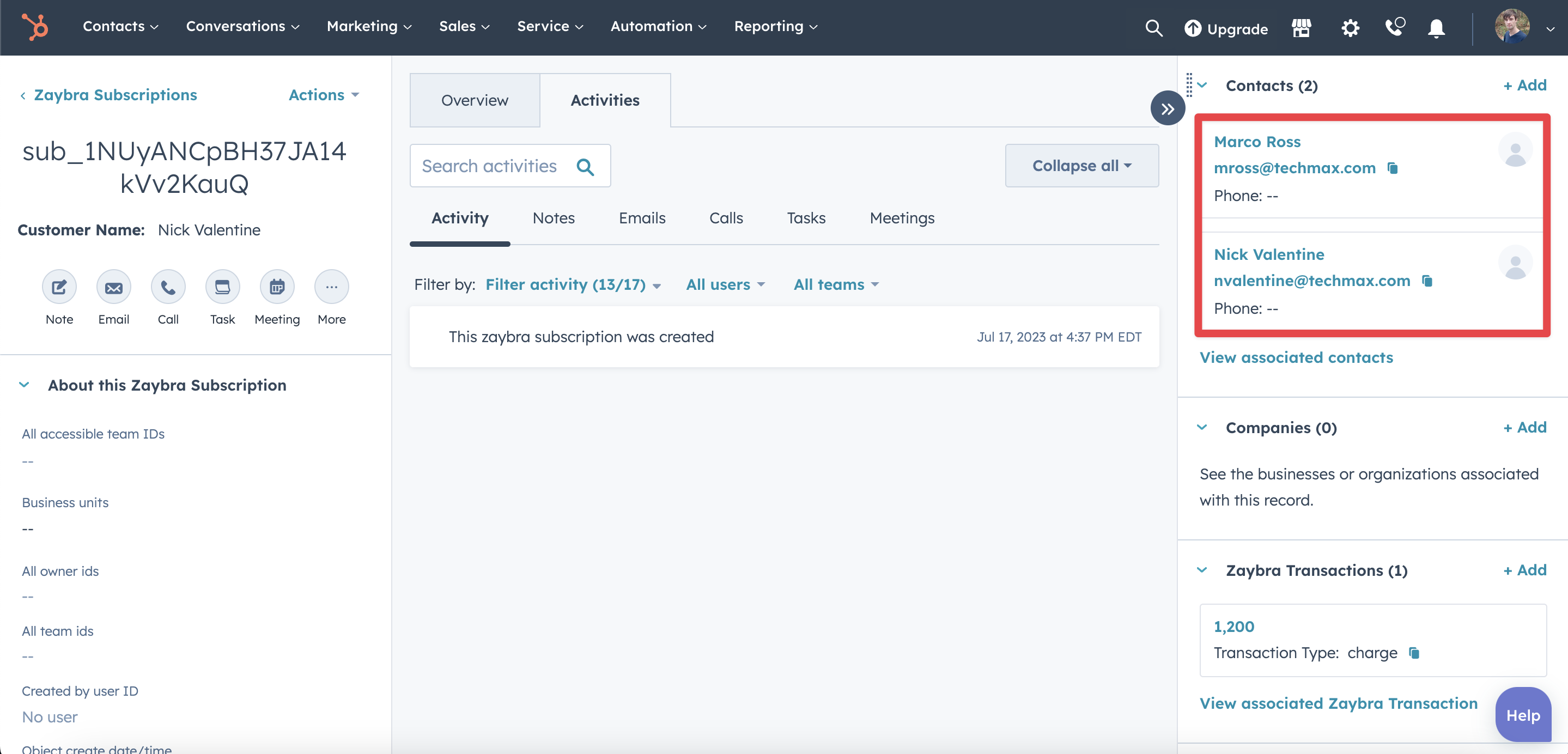1568x754 pixels.
Task: Open the Reporting menu
Action: 776,26
